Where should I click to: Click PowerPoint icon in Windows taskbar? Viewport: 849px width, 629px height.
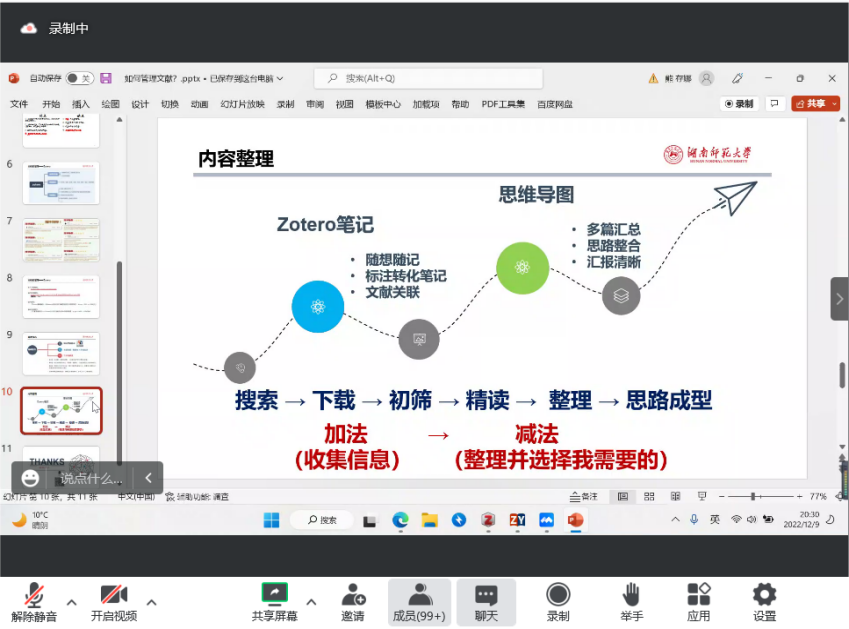pyautogui.click(x=575, y=520)
